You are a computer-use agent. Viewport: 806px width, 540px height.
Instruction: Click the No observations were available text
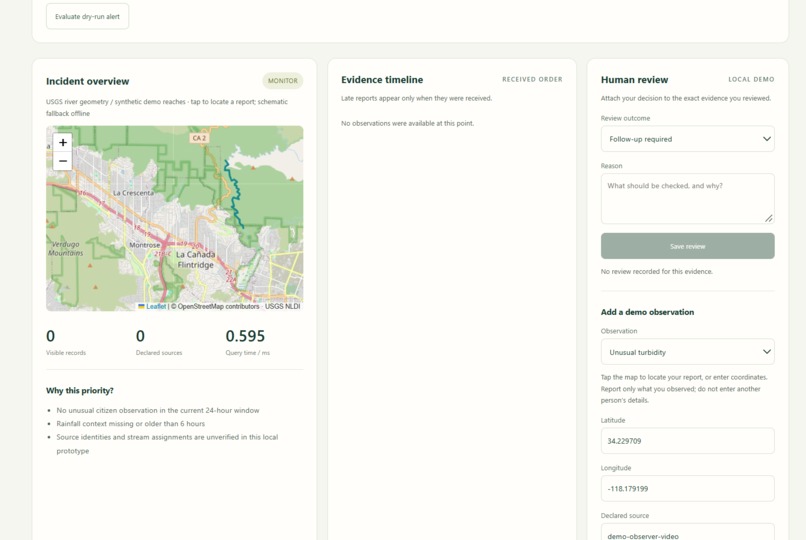408,123
